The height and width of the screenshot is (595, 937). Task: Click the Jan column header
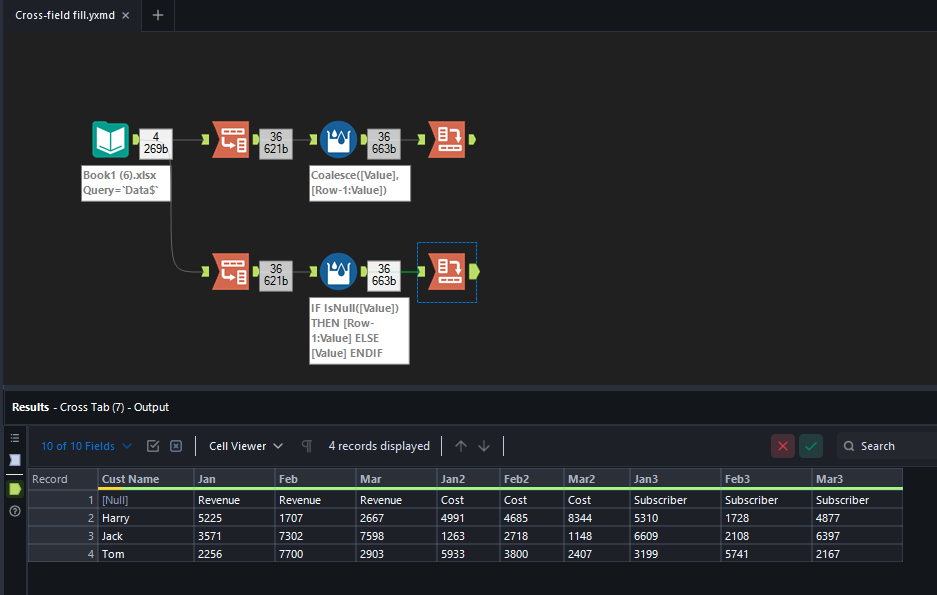tap(234, 479)
